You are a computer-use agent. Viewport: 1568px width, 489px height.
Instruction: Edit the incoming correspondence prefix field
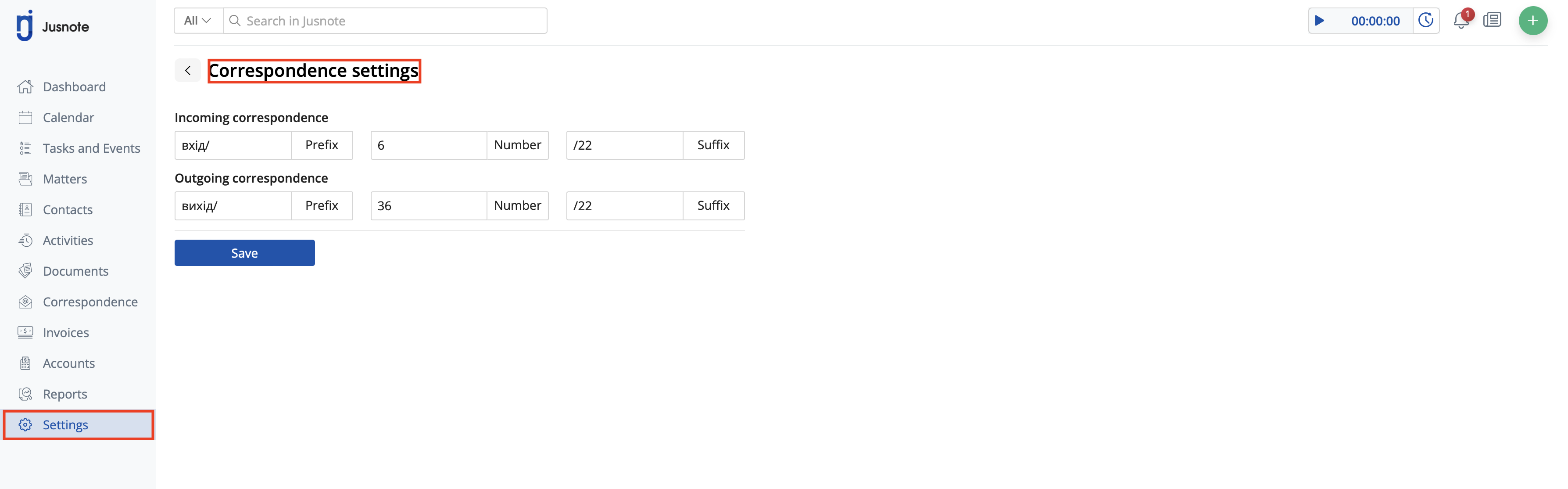point(233,145)
